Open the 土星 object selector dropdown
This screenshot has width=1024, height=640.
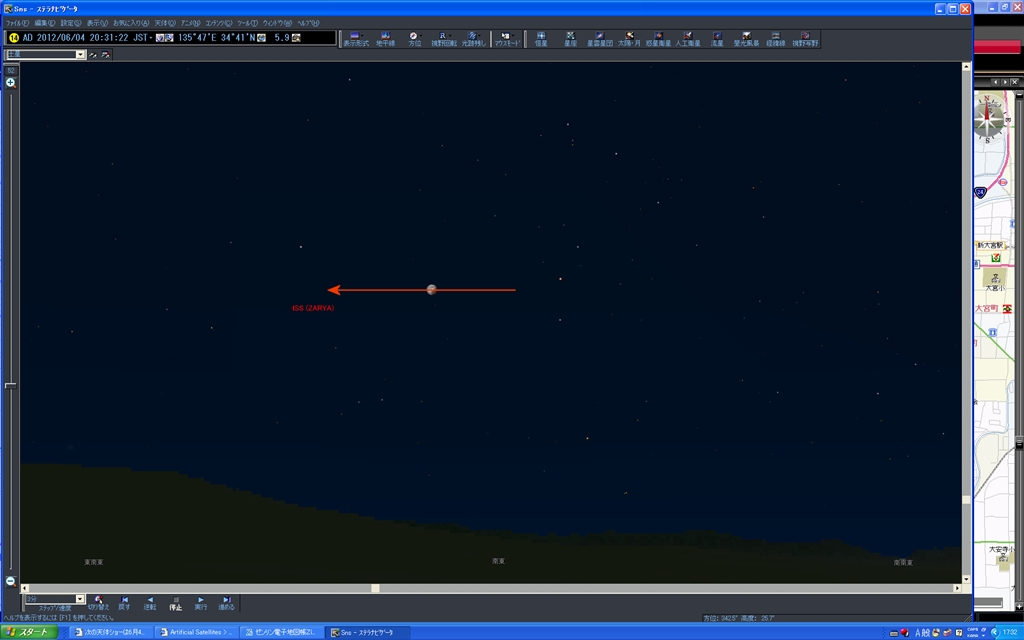[81, 55]
